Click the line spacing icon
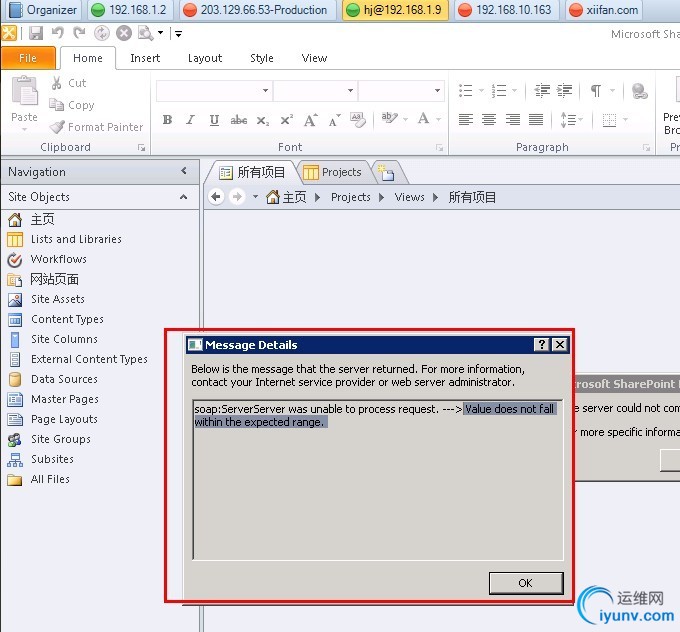The width and height of the screenshot is (680, 632). pyautogui.click(x=568, y=119)
